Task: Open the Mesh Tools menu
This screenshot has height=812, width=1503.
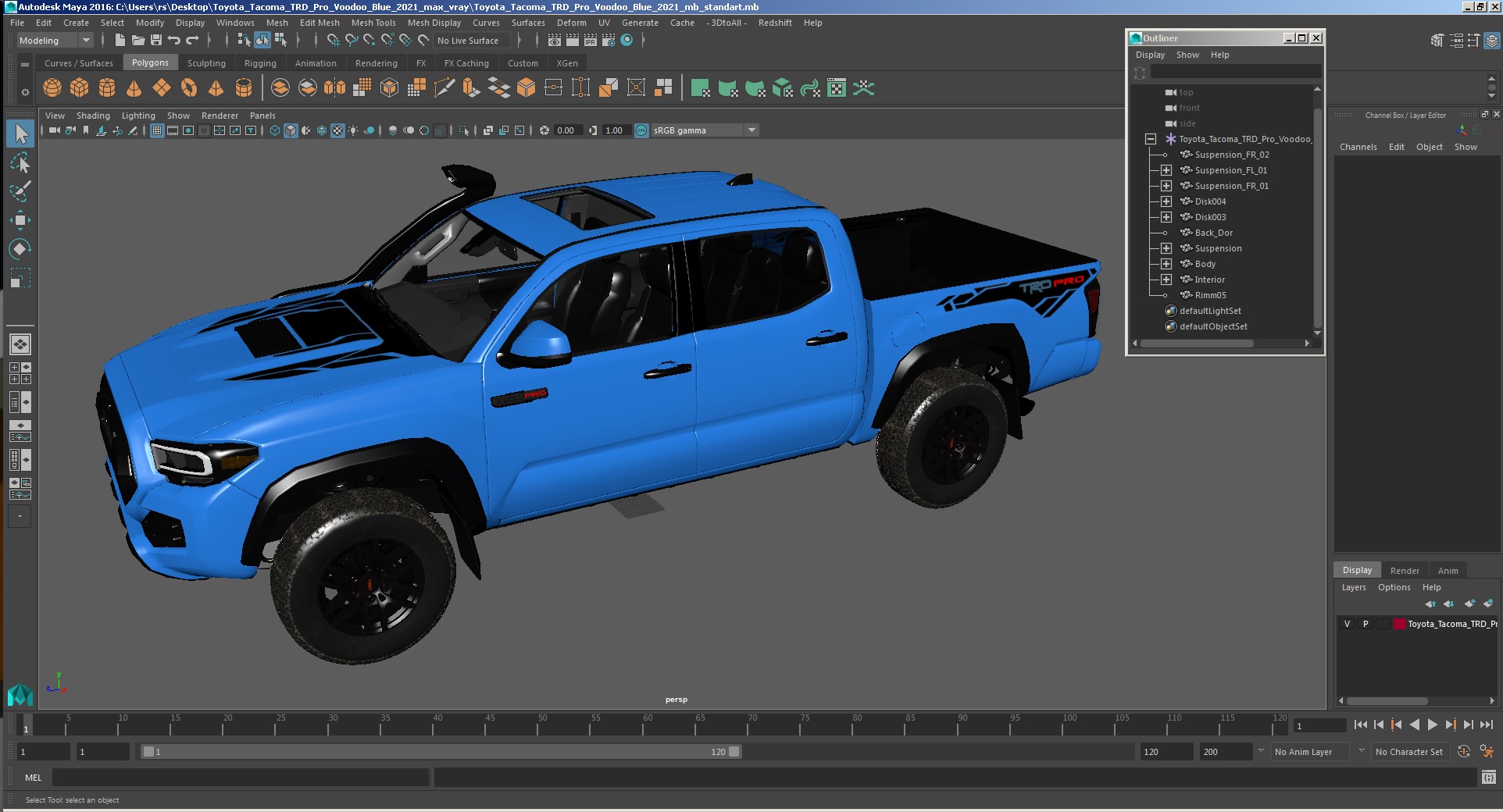Action: 373,23
